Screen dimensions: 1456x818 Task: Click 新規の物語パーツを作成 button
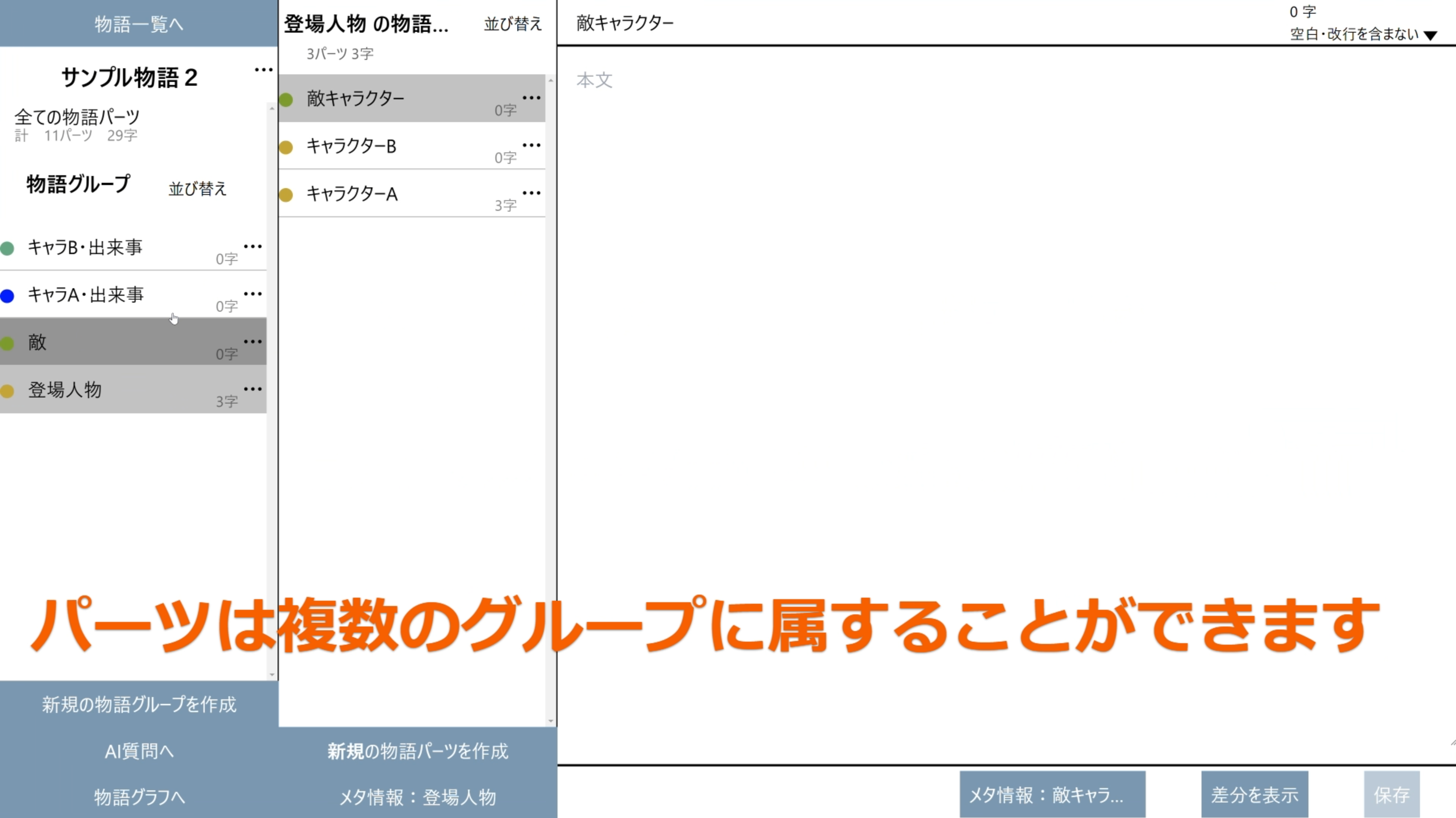[418, 751]
